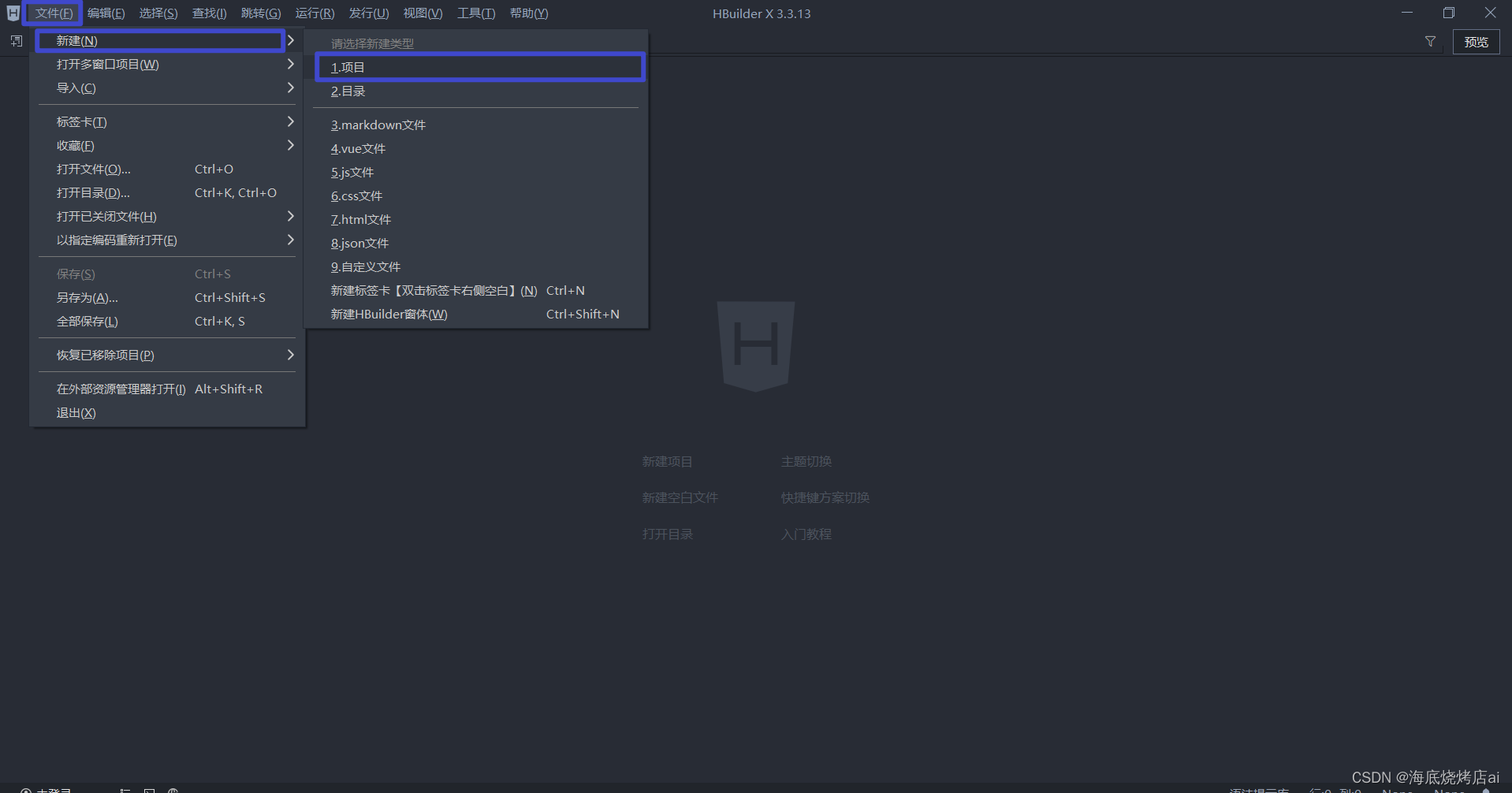Click the 打开目录 link on the welcome page
The height and width of the screenshot is (793, 1512).
click(x=667, y=534)
